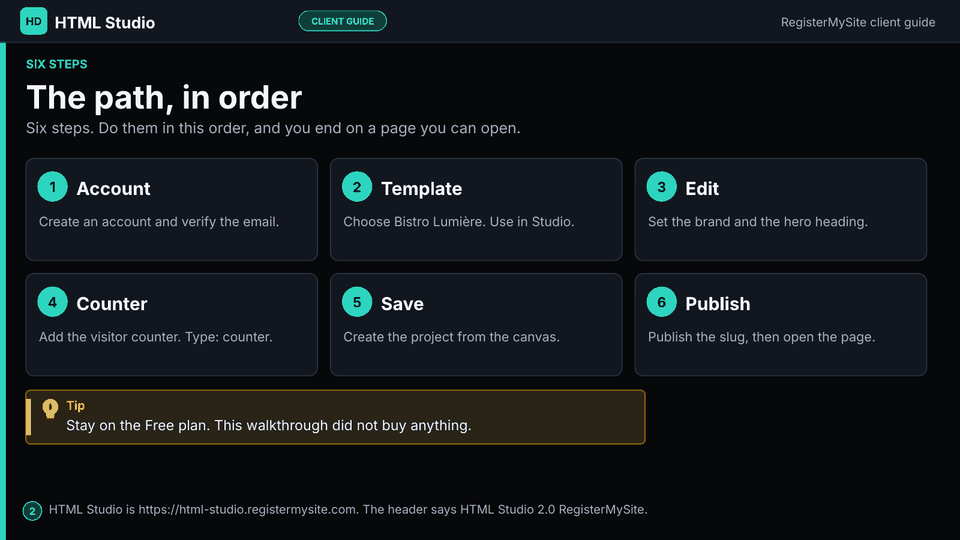The height and width of the screenshot is (540, 960).
Task: Click text Create the project from the canvas
Action: [x=451, y=337]
